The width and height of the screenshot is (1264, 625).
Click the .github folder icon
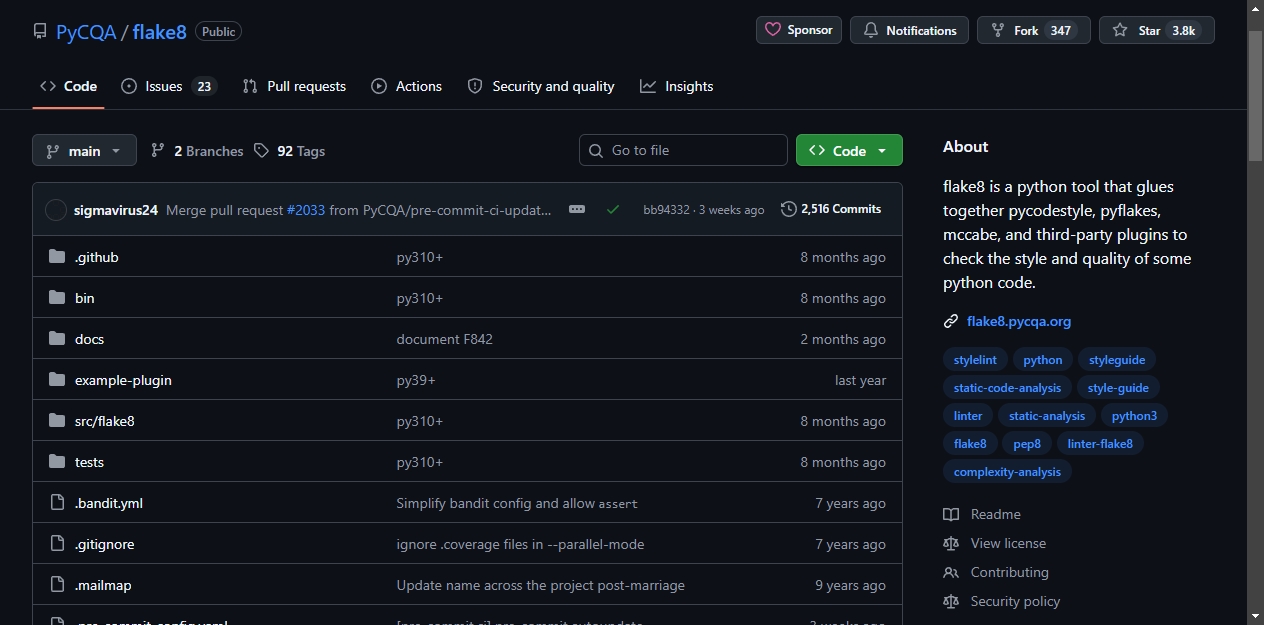tap(57, 257)
